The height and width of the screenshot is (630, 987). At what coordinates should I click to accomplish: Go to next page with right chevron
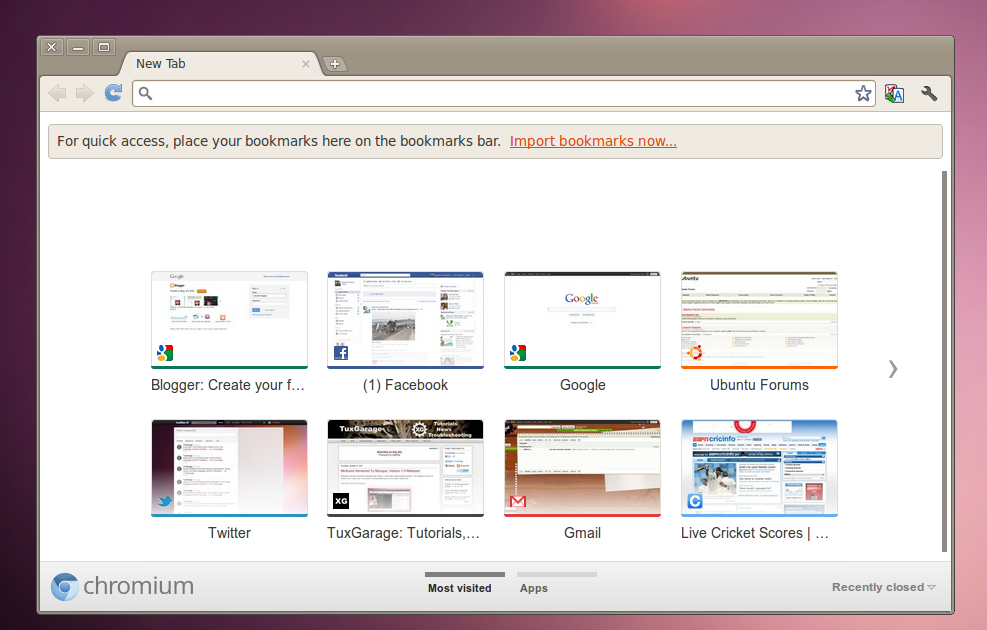pyautogui.click(x=893, y=369)
